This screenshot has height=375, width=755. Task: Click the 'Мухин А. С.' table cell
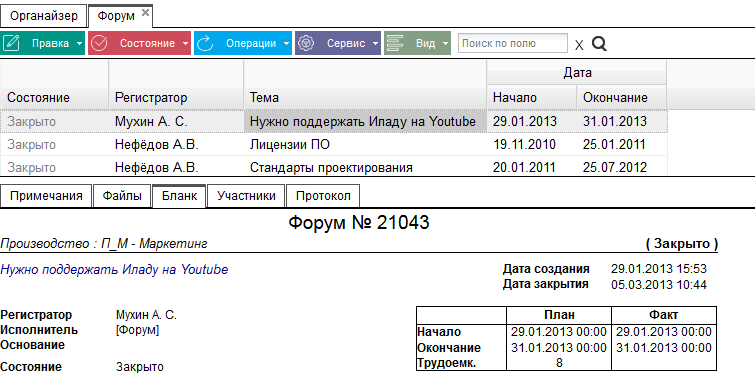[176, 122]
